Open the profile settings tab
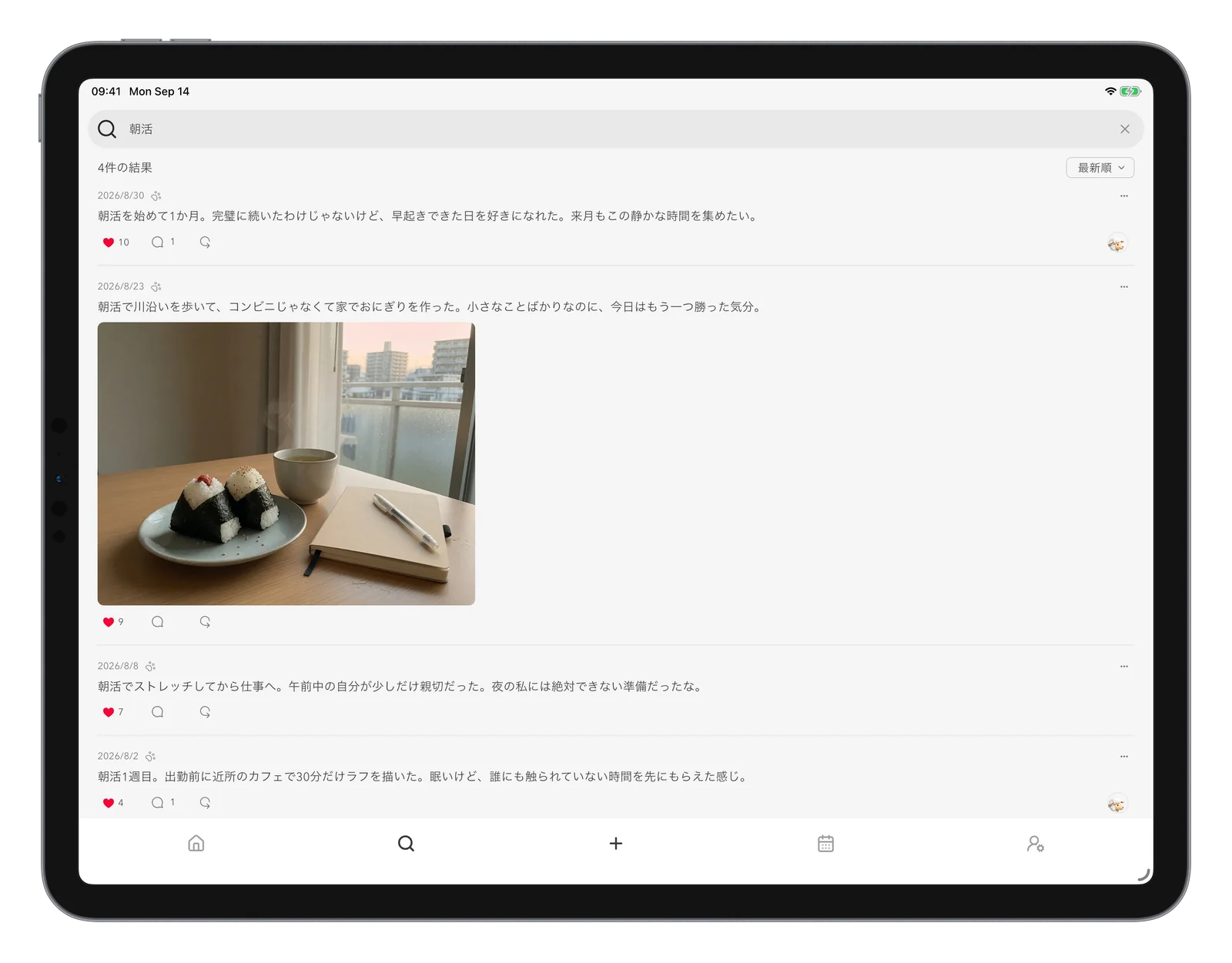Image resolution: width=1232 pixels, height=963 pixels. tap(1036, 844)
